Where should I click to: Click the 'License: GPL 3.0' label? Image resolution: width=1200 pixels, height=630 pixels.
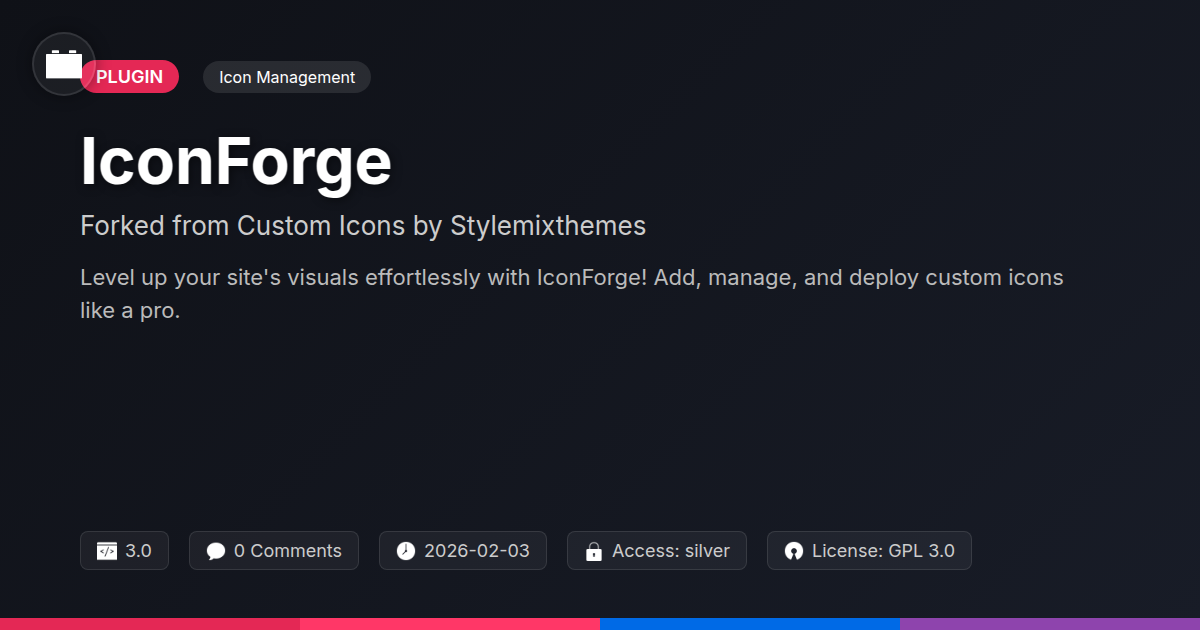883,551
